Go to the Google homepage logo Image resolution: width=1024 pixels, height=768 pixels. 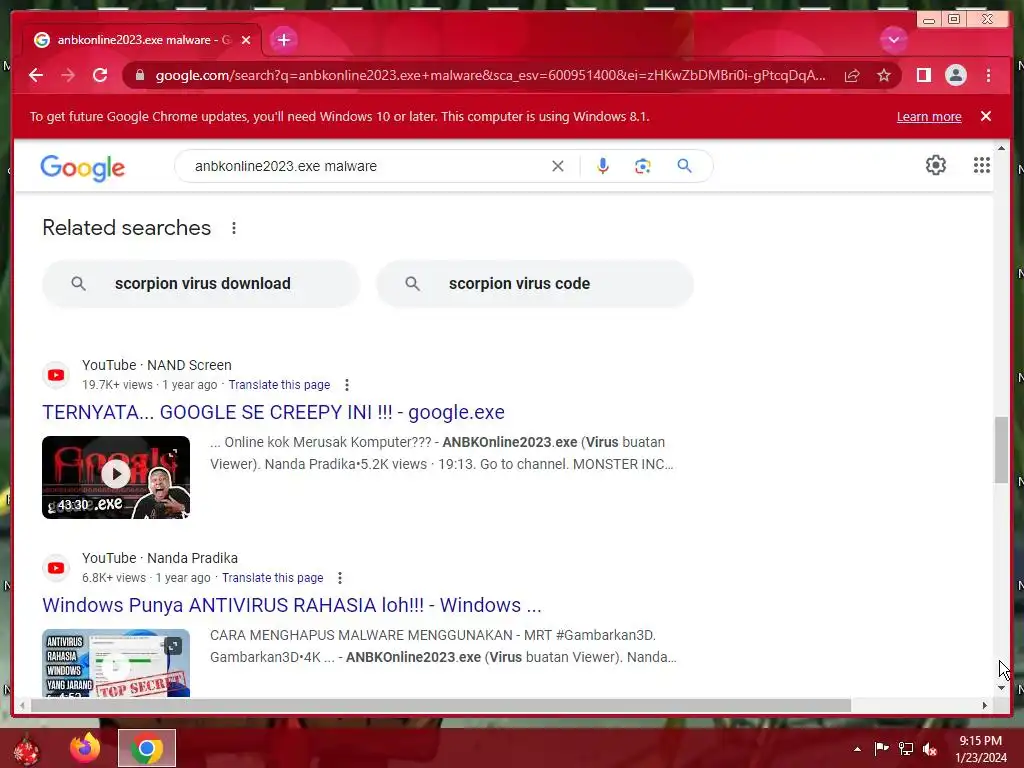pos(82,168)
